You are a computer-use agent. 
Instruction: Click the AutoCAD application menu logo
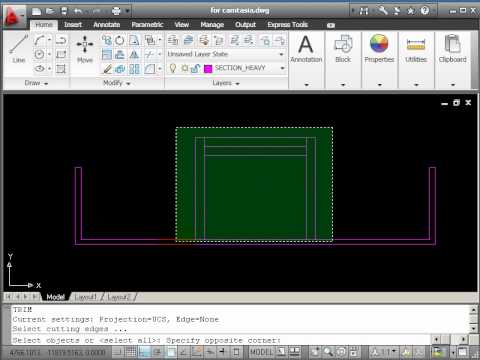pos(14,17)
